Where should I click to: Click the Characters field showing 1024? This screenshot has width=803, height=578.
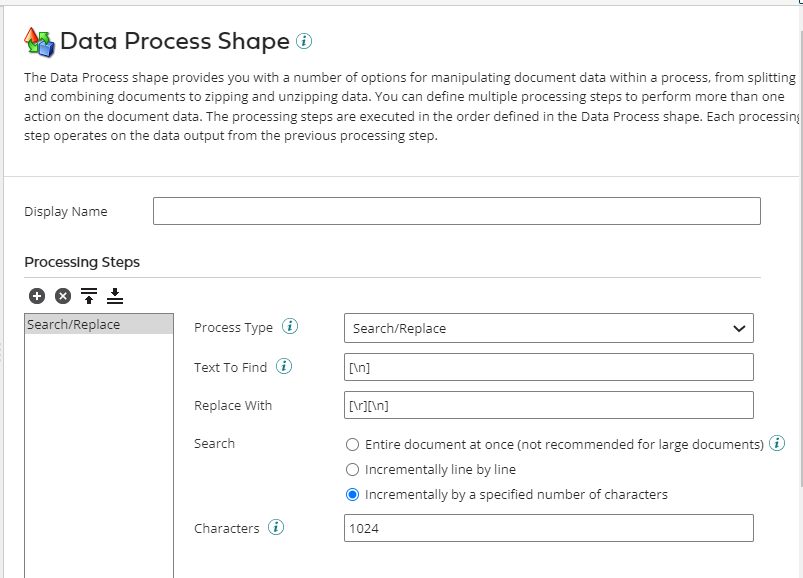[548, 528]
